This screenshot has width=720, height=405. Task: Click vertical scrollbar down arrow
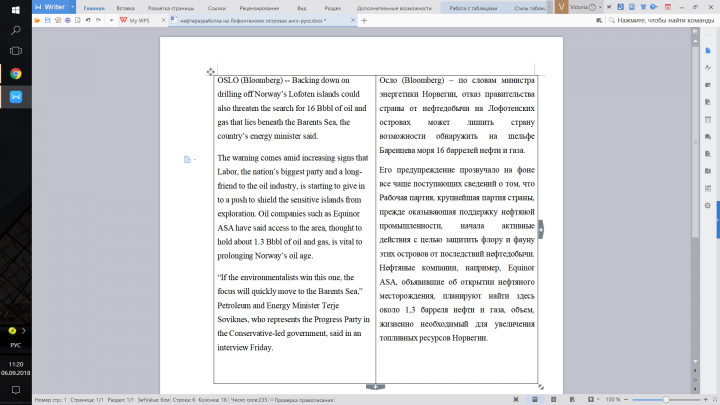[x=695, y=362]
